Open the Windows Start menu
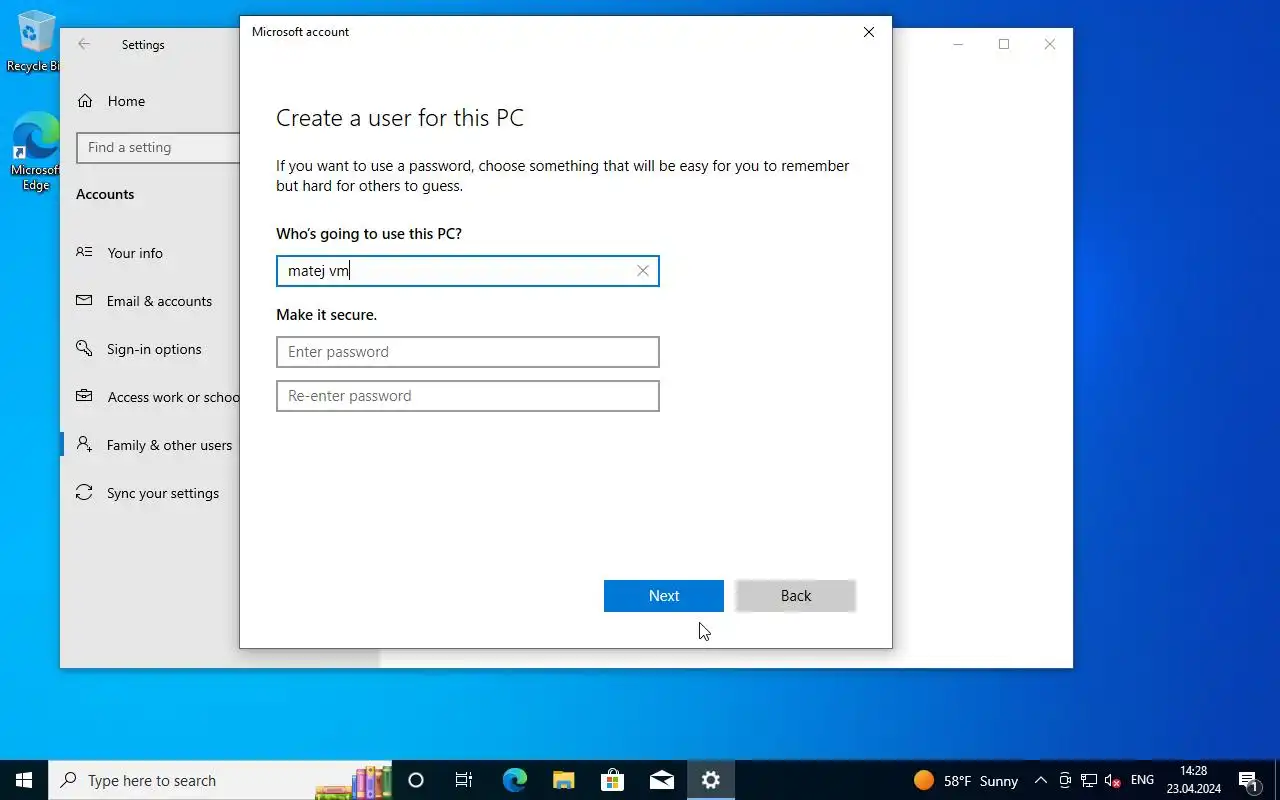Screen dimensions: 1280x800 click(24, 780)
